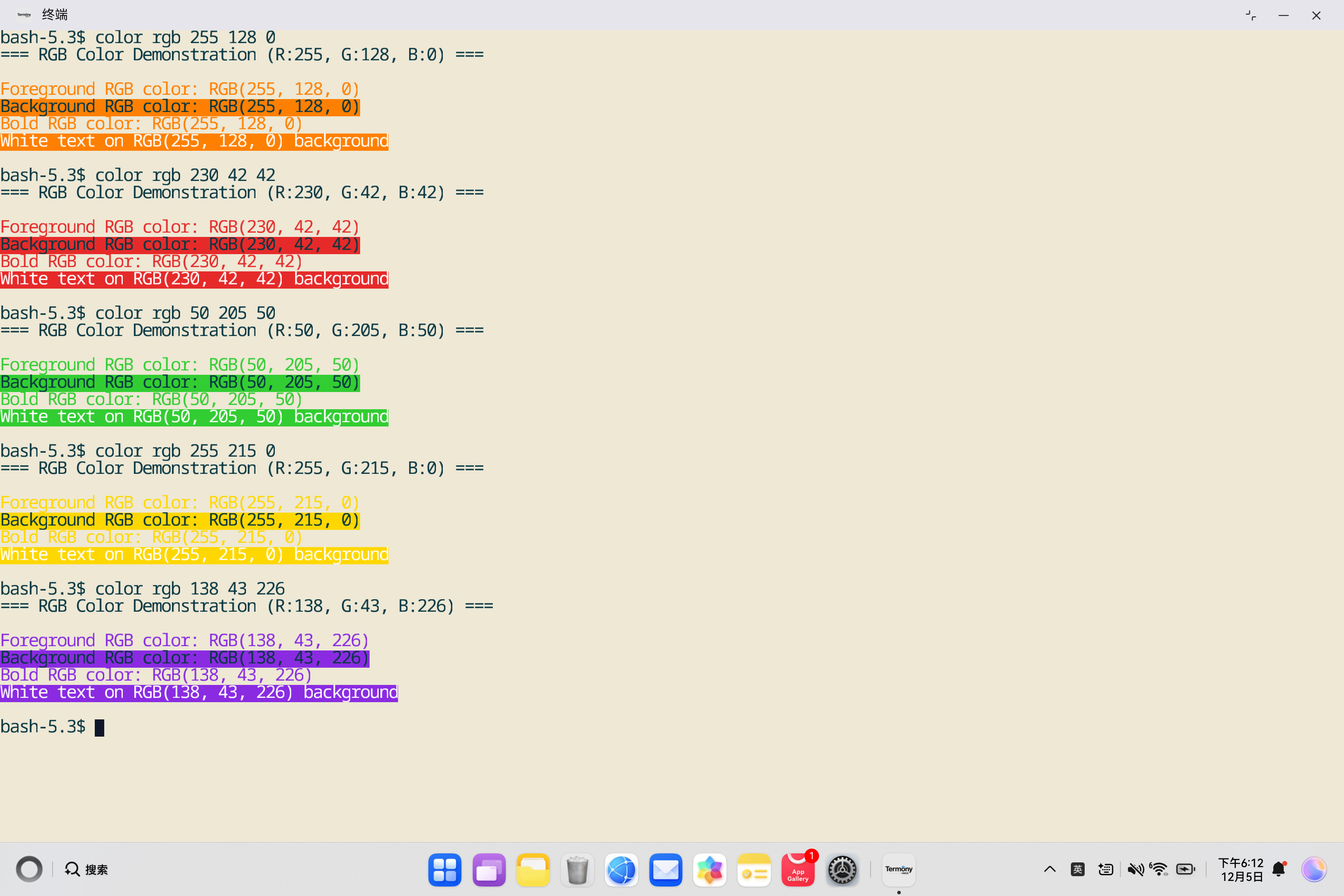Launch the Mail app from dock
This screenshot has width=1344, height=896.
pos(666,870)
